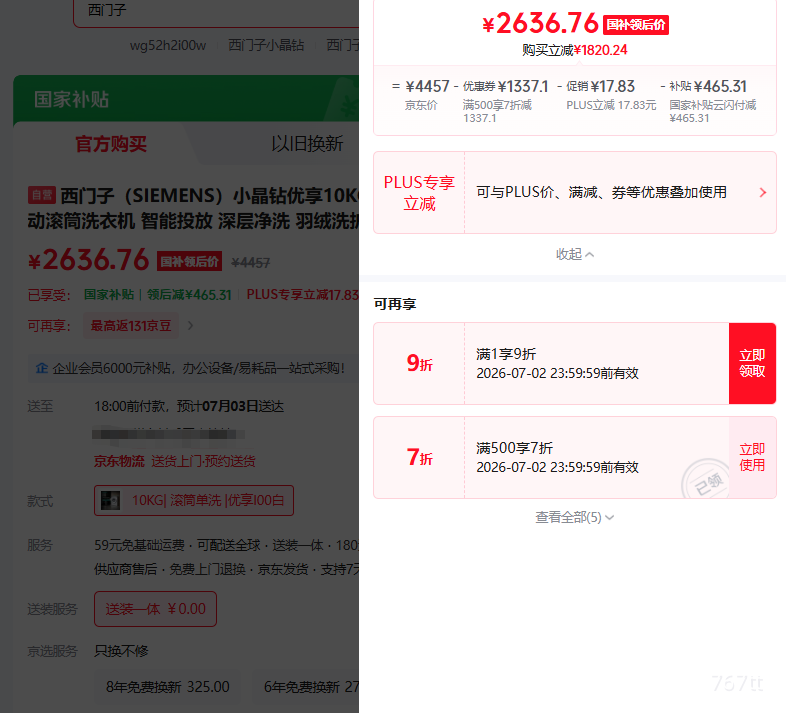
Task: Click the enterprise member icon before 企业会员6000元补贴
Action: (x=42, y=369)
